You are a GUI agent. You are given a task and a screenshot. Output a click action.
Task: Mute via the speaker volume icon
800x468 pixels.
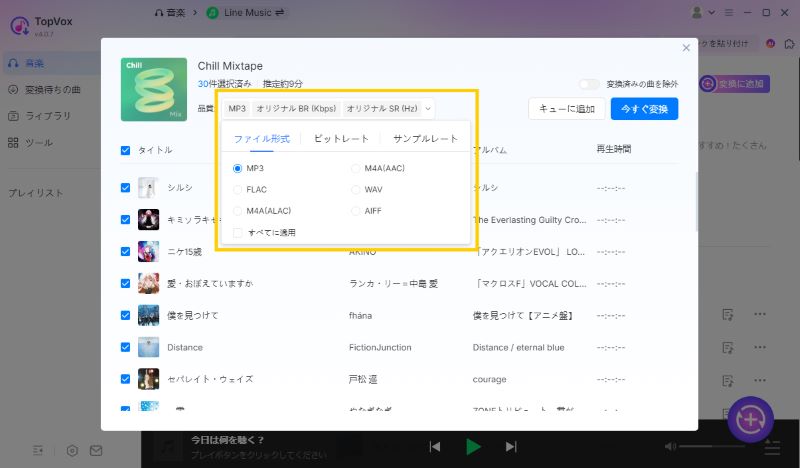pyautogui.click(x=670, y=447)
